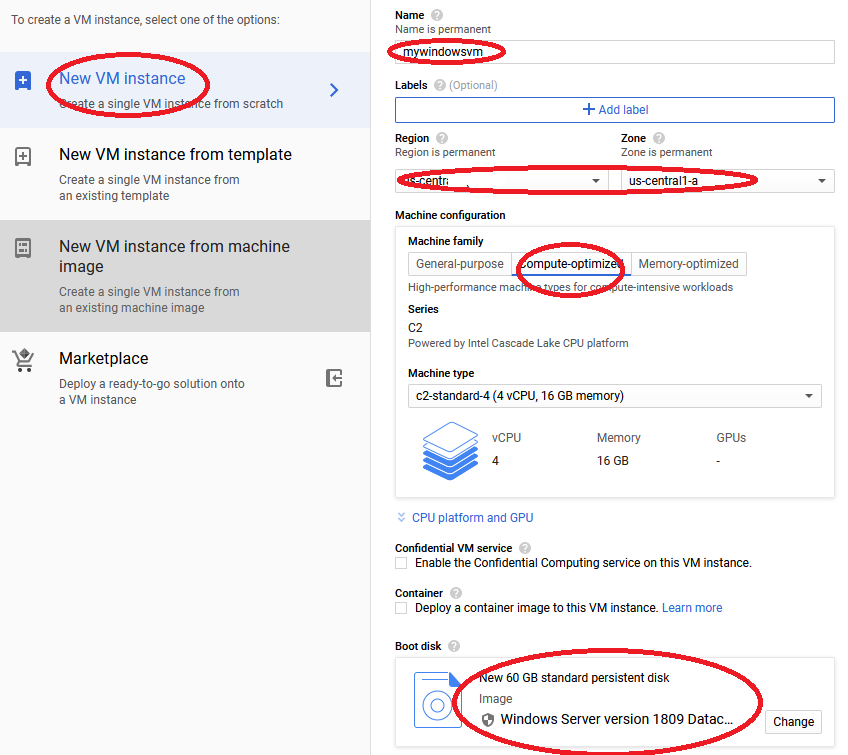Open the Learn more link for containers
Screen dimensions: 848x755
pos(691,608)
